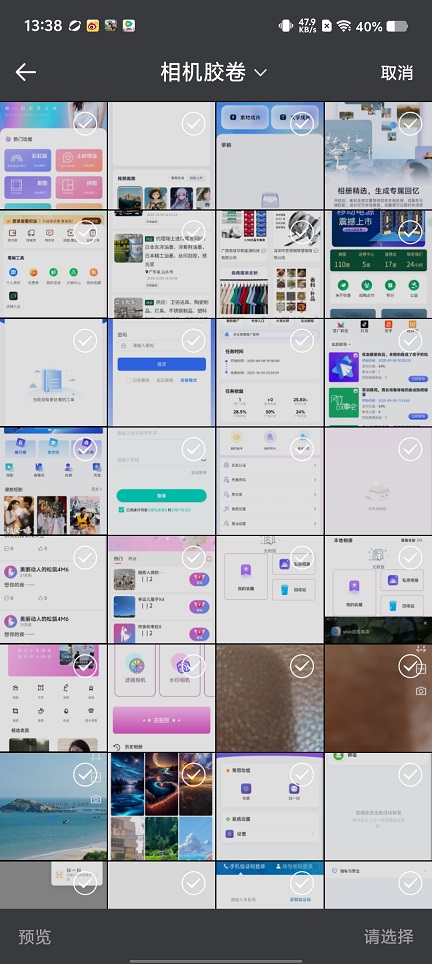Tick the checkbox on the clothing rack thumbnail
432x964 pixels.
click(x=302, y=232)
